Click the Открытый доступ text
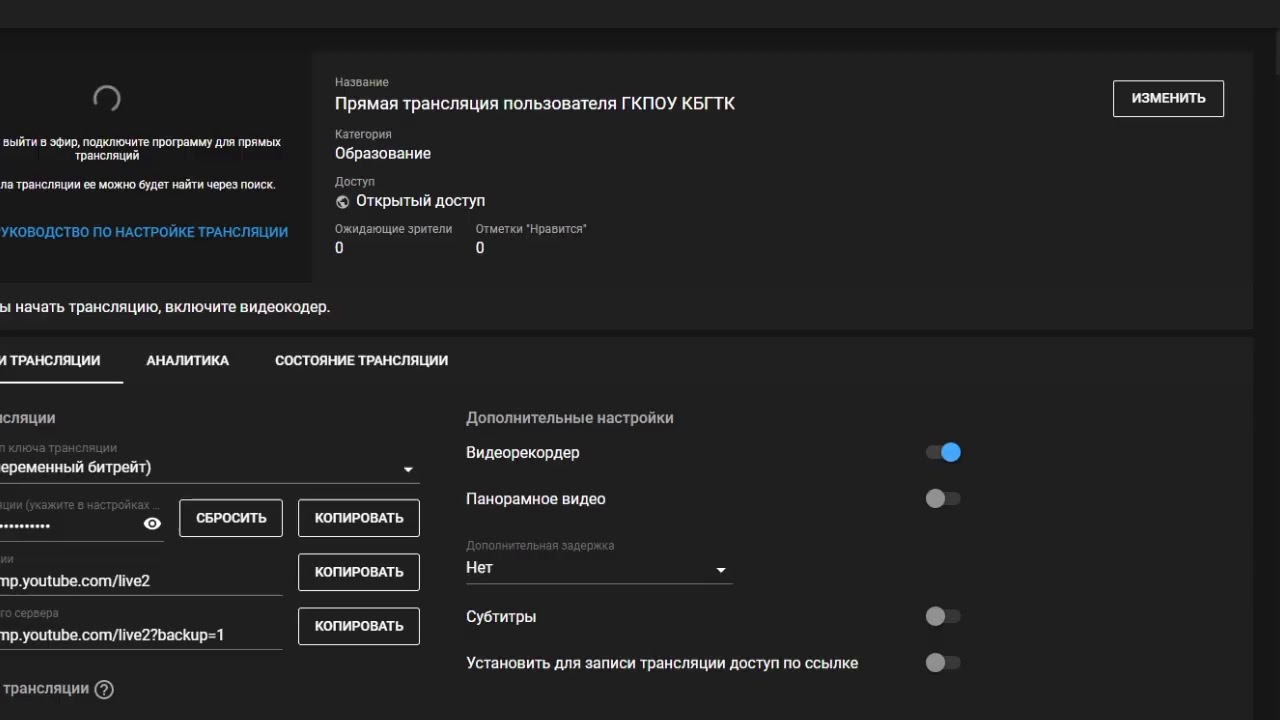Viewport: 1280px width, 720px height. 420,201
